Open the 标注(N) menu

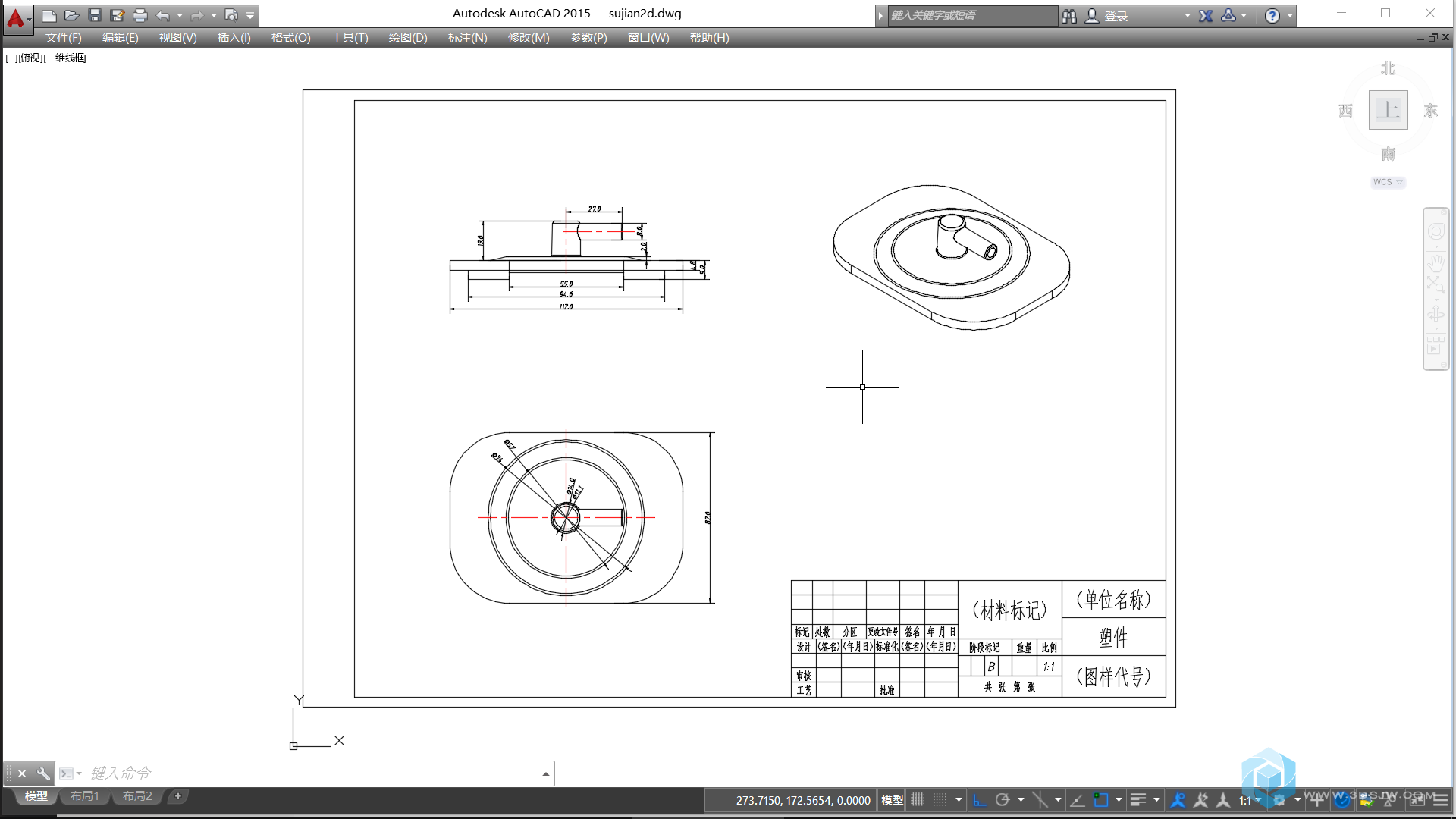[467, 38]
